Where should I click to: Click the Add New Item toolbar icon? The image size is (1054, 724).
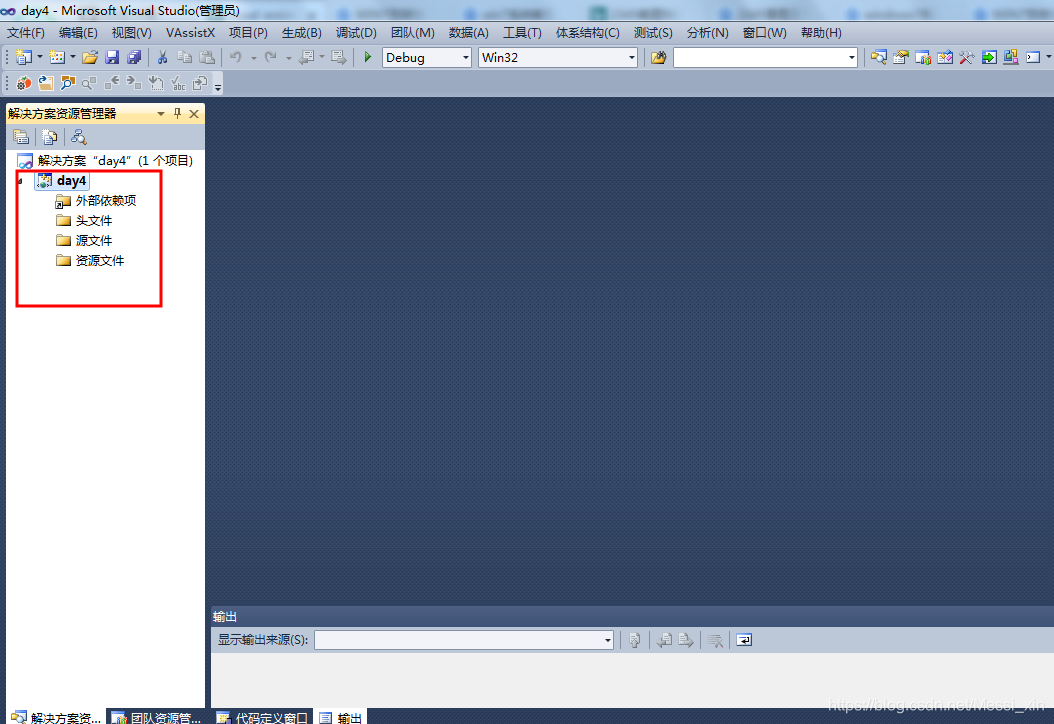pos(56,57)
